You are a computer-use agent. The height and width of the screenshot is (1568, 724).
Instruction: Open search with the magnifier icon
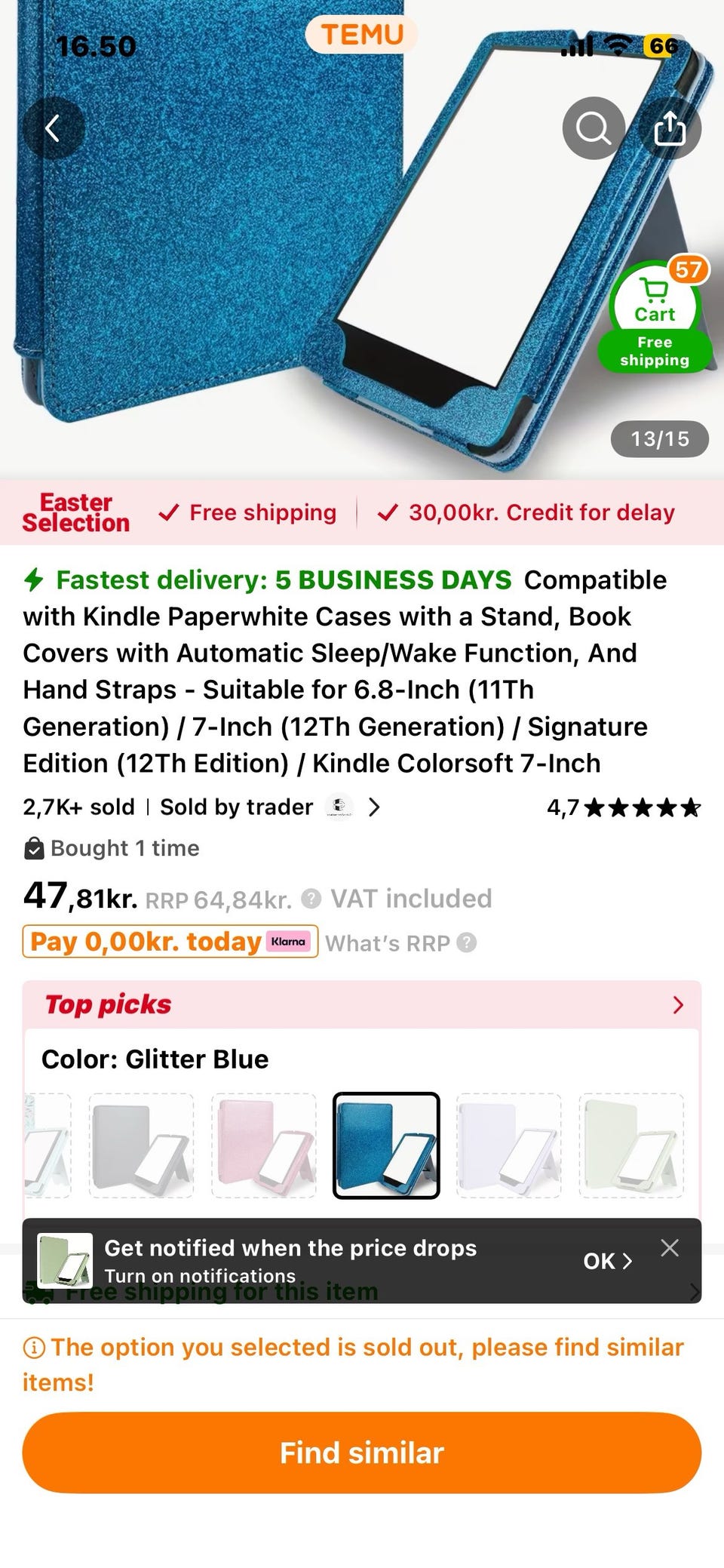(594, 128)
